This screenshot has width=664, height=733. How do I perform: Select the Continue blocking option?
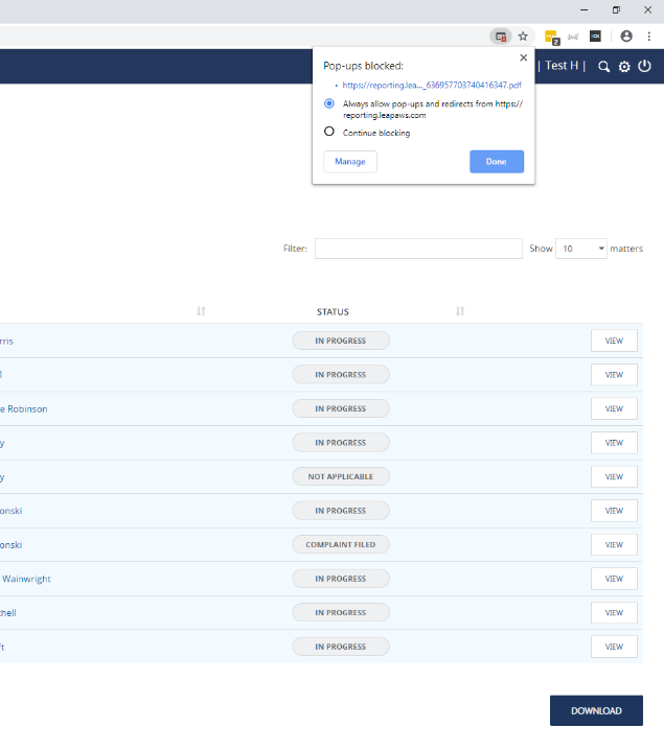329,131
